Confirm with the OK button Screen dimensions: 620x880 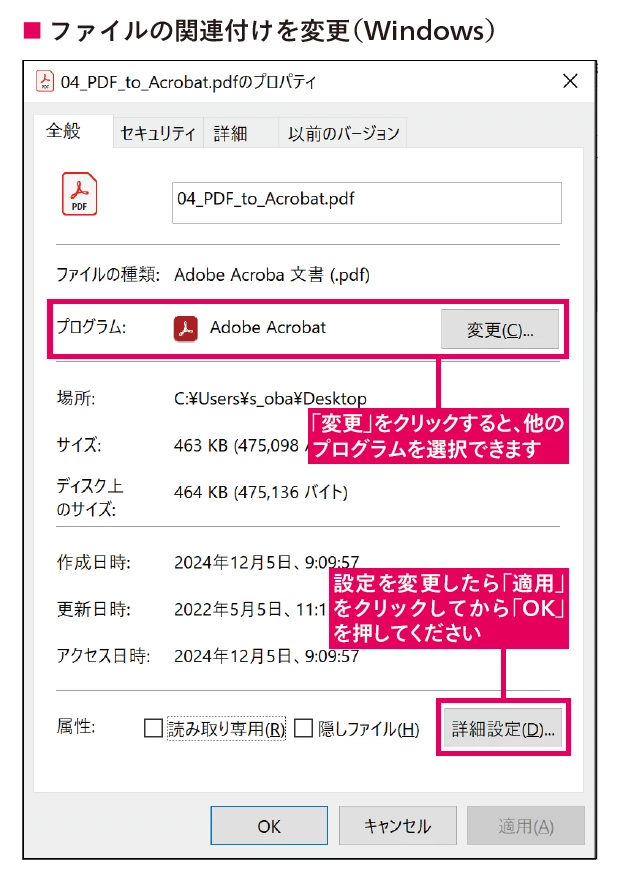[x=269, y=826]
